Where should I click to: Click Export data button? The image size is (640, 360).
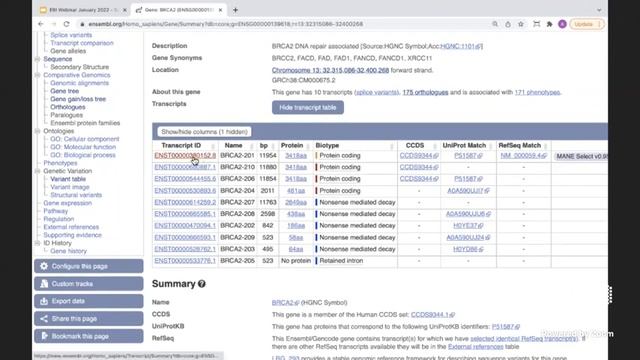(x=89, y=301)
